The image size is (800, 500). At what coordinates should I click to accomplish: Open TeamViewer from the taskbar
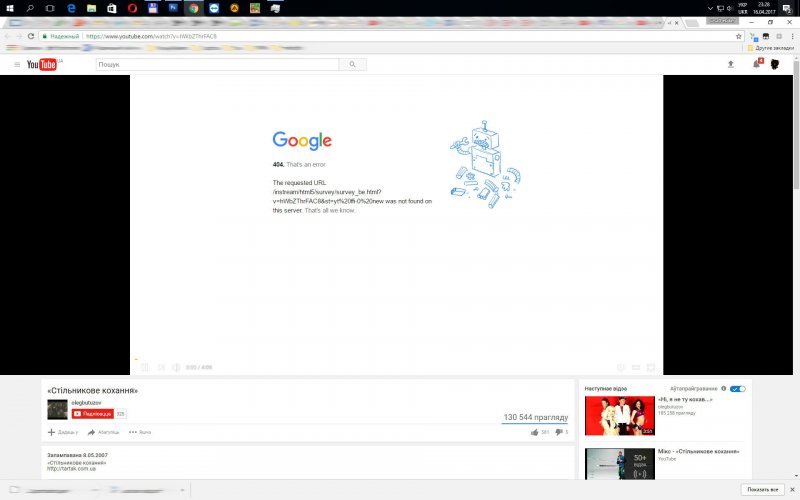[x=214, y=8]
